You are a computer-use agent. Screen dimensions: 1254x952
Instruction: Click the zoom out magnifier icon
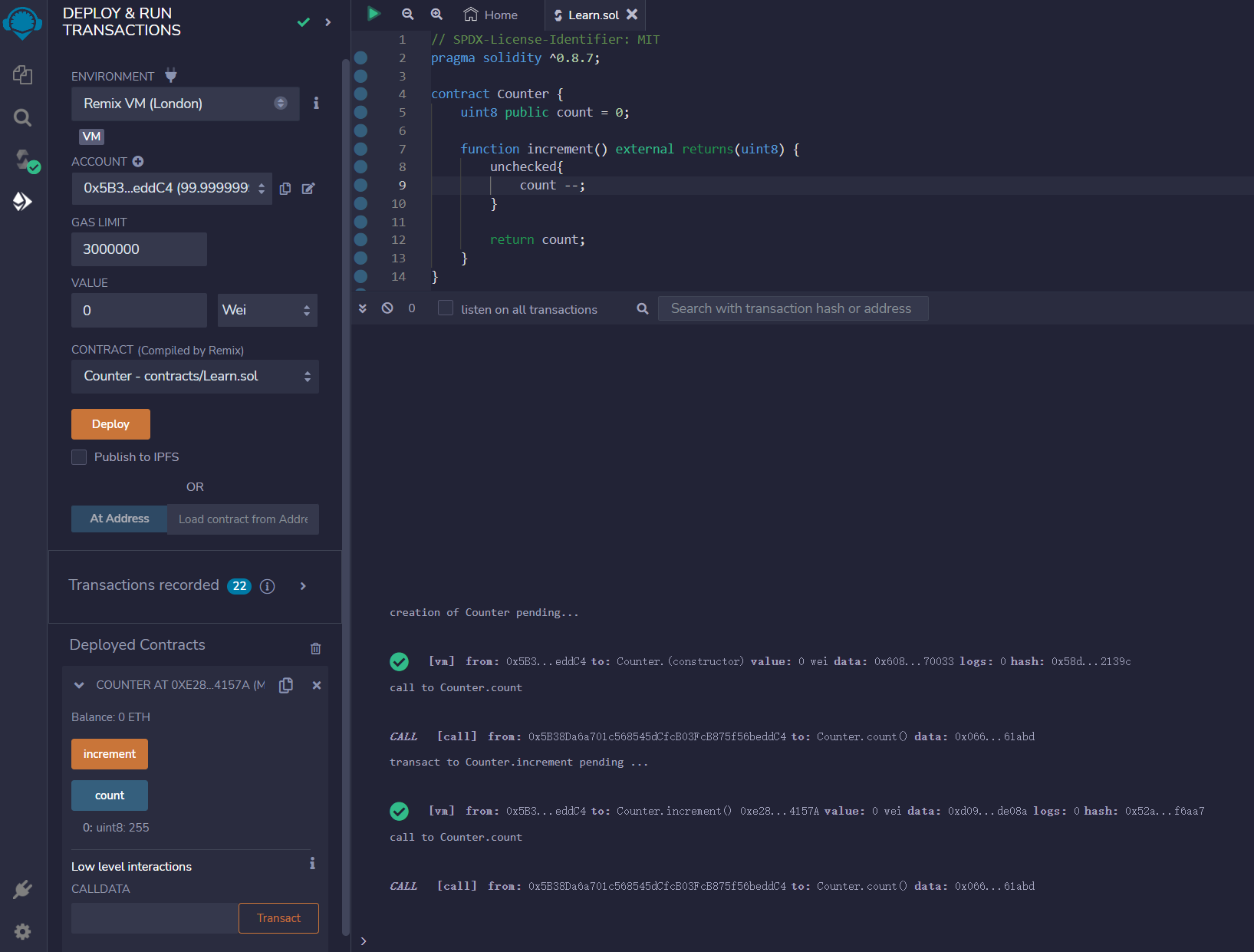click(x=407, y=14)
